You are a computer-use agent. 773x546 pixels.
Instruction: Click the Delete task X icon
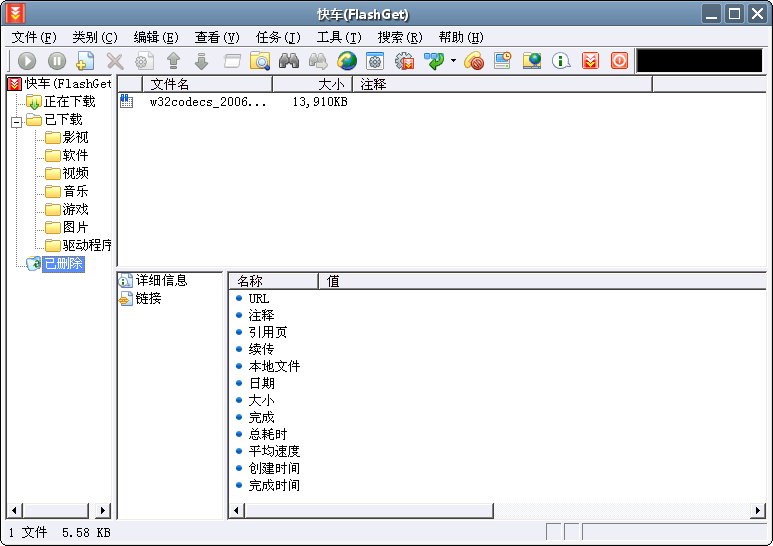(x=115, y=61)
